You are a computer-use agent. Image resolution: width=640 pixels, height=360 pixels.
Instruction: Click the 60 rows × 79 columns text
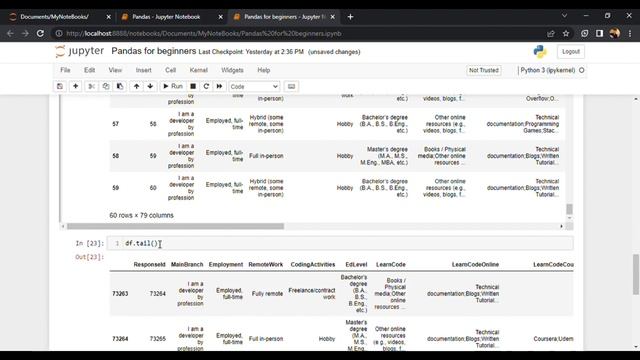[141, 215]
